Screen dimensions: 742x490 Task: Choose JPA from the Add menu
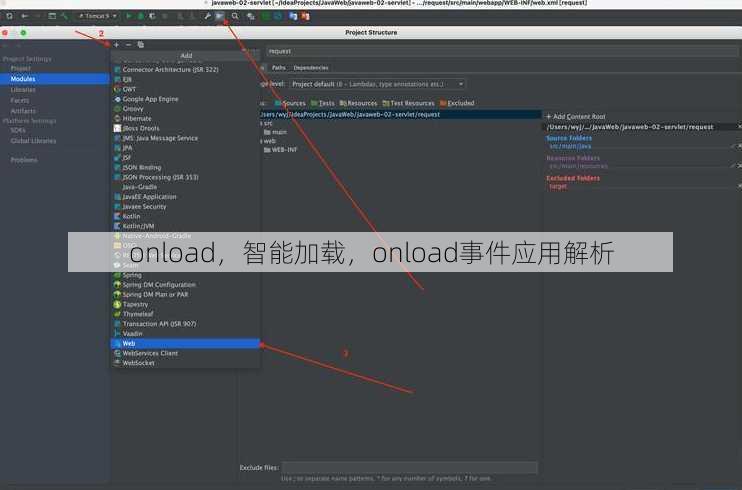[186, 148]
